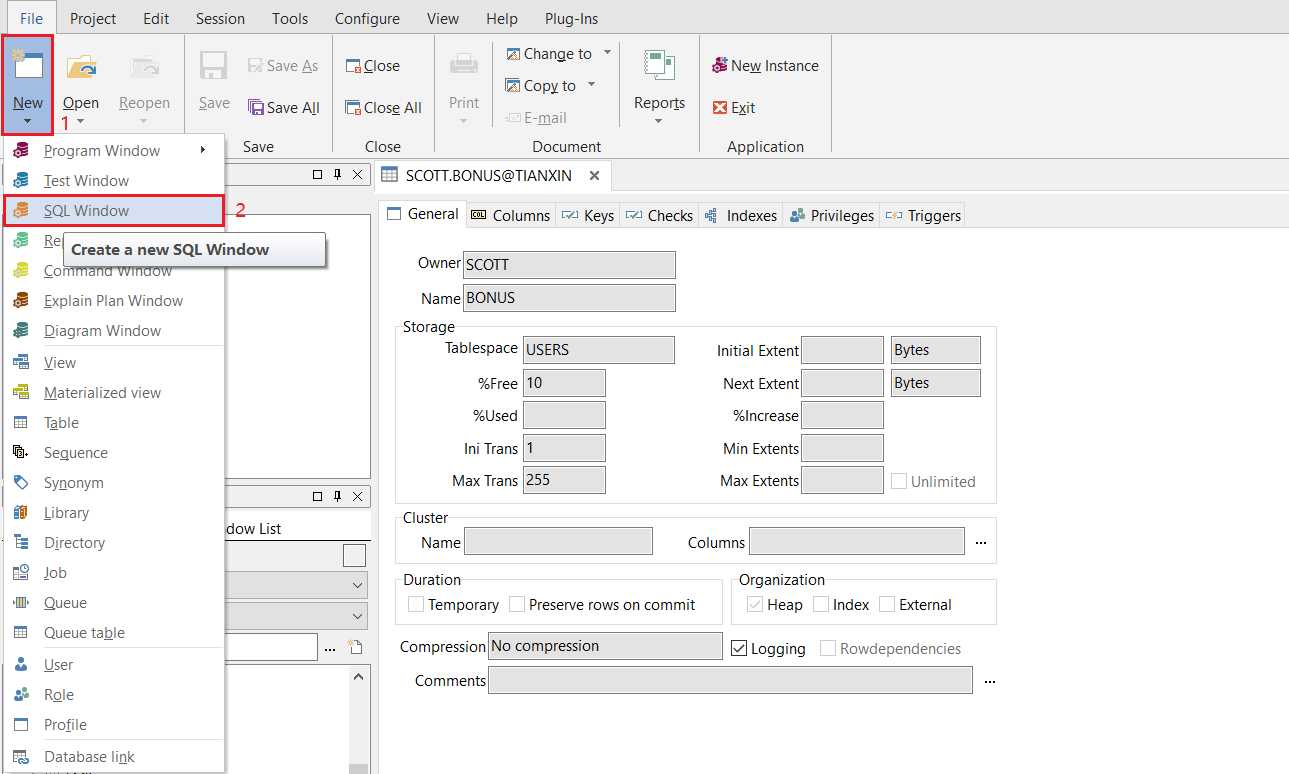Click the Sequence icon in the New menu
The height and width of the screenshot is (774, 1289).
(x=21, y=453)
